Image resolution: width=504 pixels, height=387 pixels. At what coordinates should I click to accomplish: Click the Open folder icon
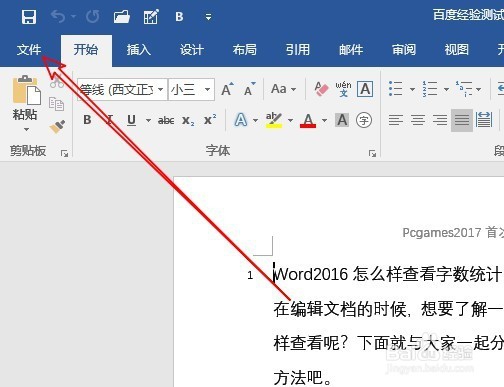121,16
